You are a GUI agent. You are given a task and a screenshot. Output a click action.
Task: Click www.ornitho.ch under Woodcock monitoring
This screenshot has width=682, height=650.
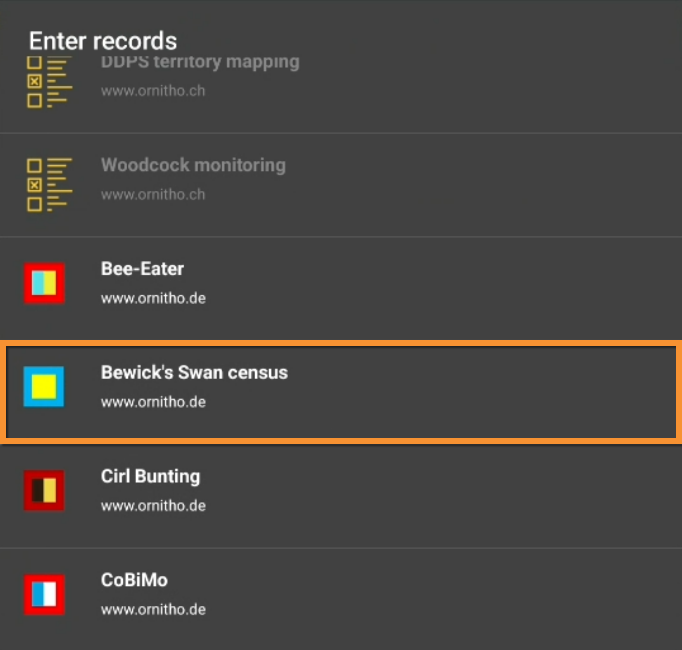[x=153, y=194]
